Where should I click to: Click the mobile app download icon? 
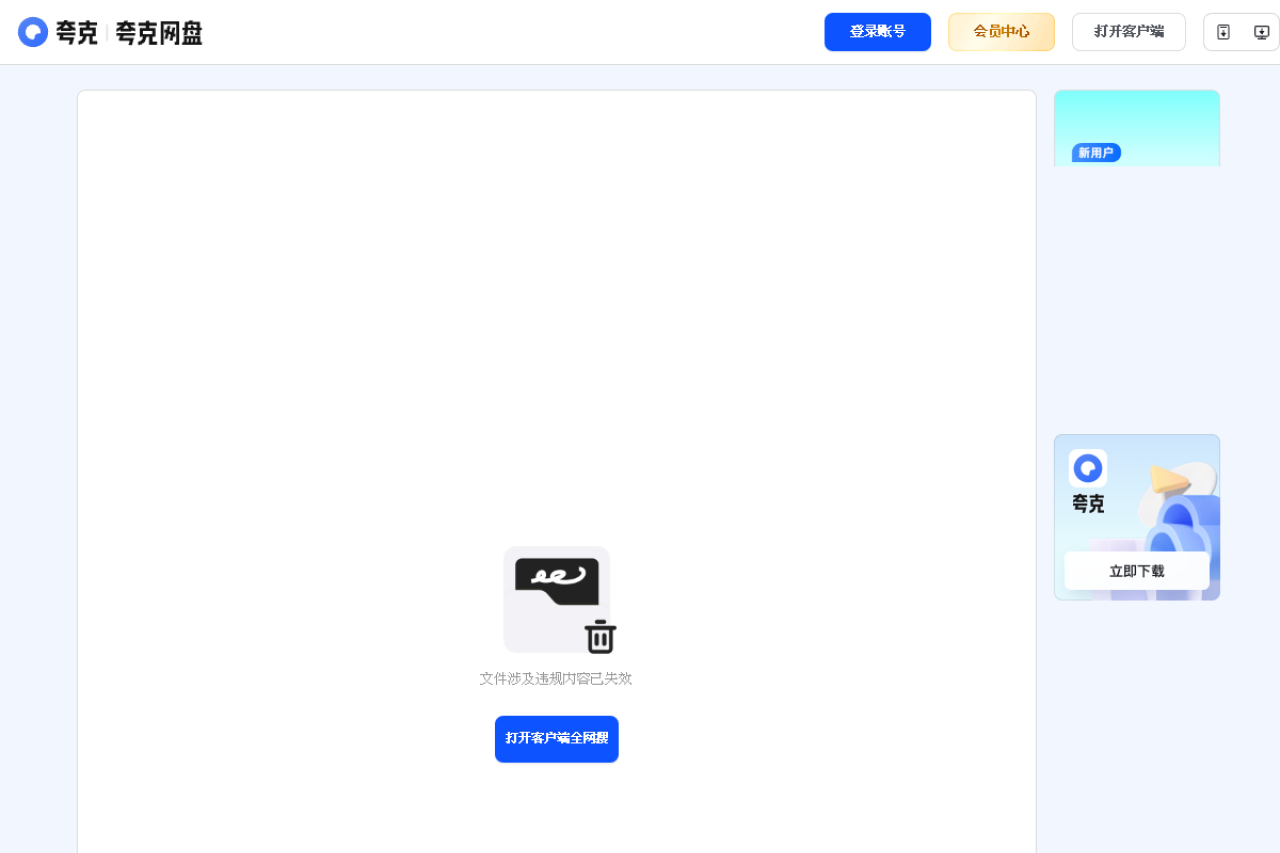(x=1223, y=32)
